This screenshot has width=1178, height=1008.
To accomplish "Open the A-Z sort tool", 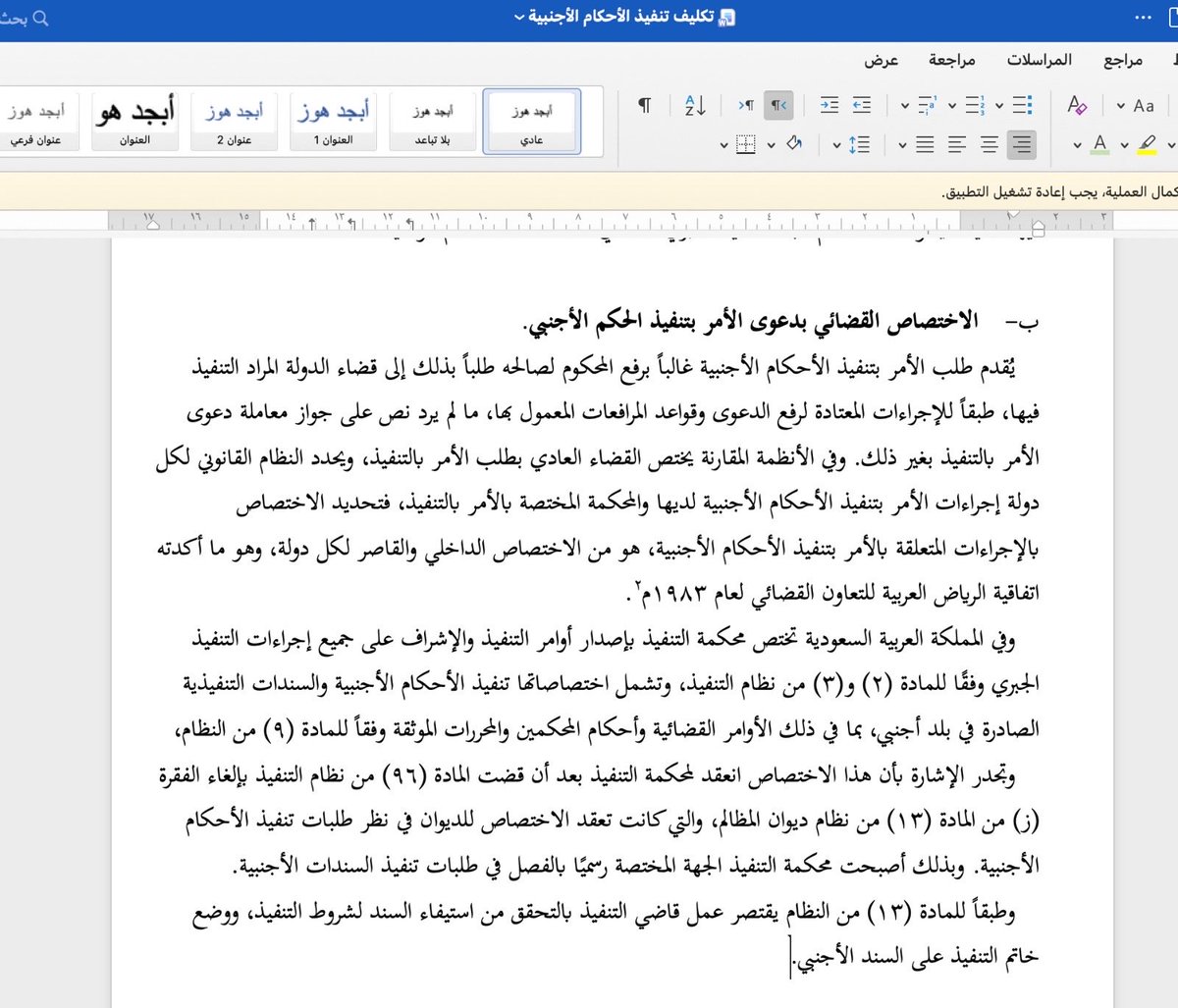I will pos(695,105).
